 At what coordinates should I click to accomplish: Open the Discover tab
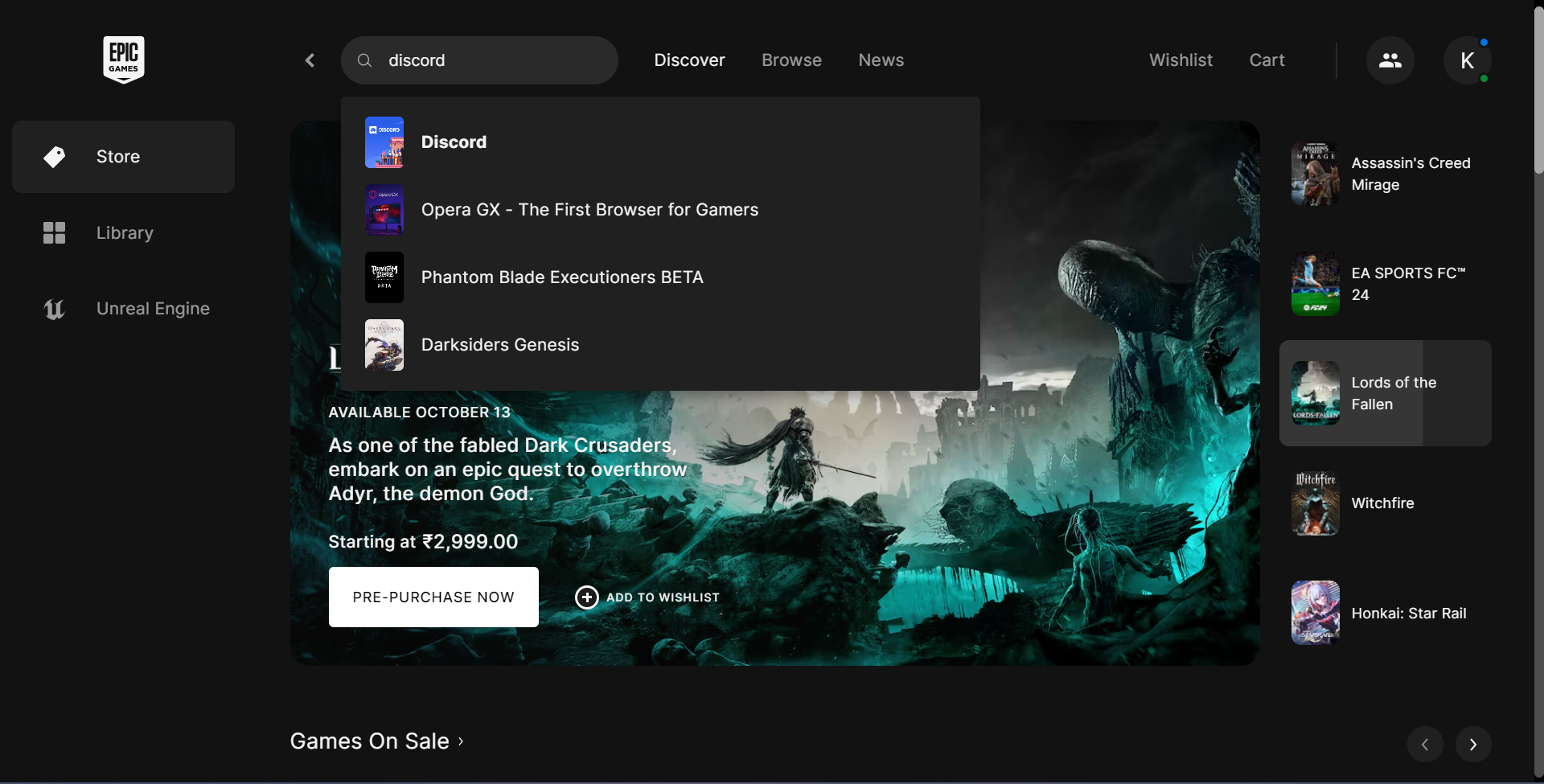coord(690,60)
